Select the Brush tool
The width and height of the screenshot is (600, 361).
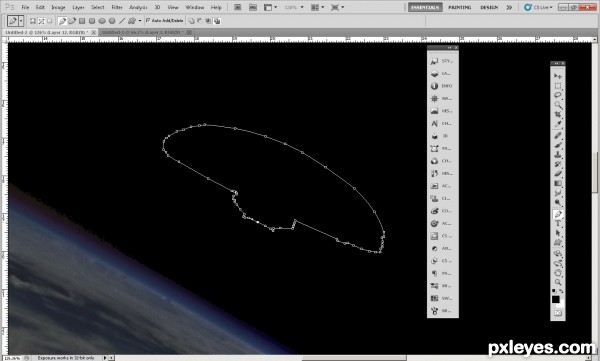[558, 145]
